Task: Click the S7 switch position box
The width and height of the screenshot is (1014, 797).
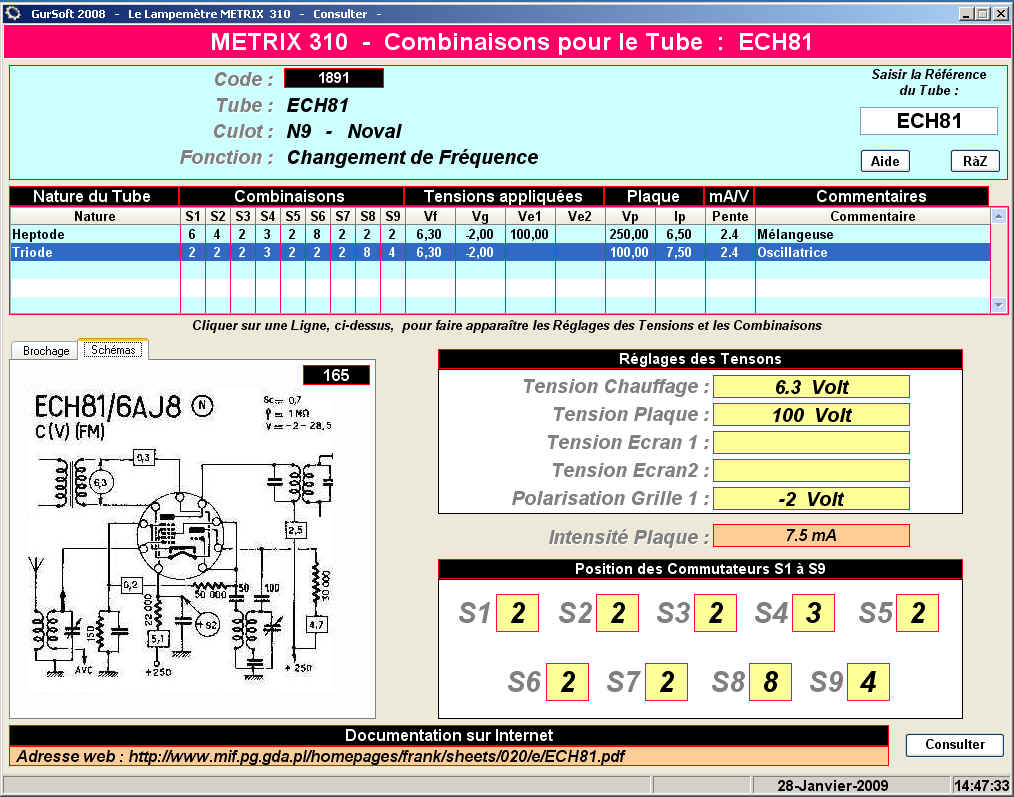Action: click(667, 682)
